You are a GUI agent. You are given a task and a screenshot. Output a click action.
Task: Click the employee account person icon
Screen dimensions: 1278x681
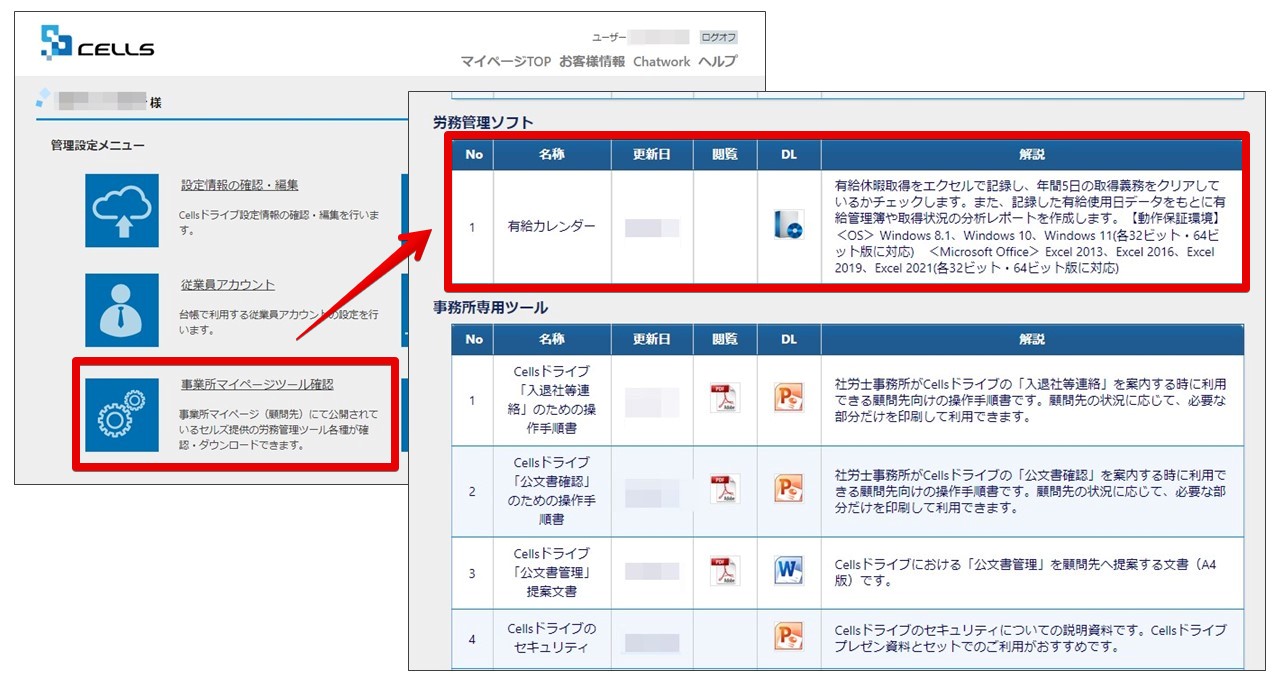point(122,310)
